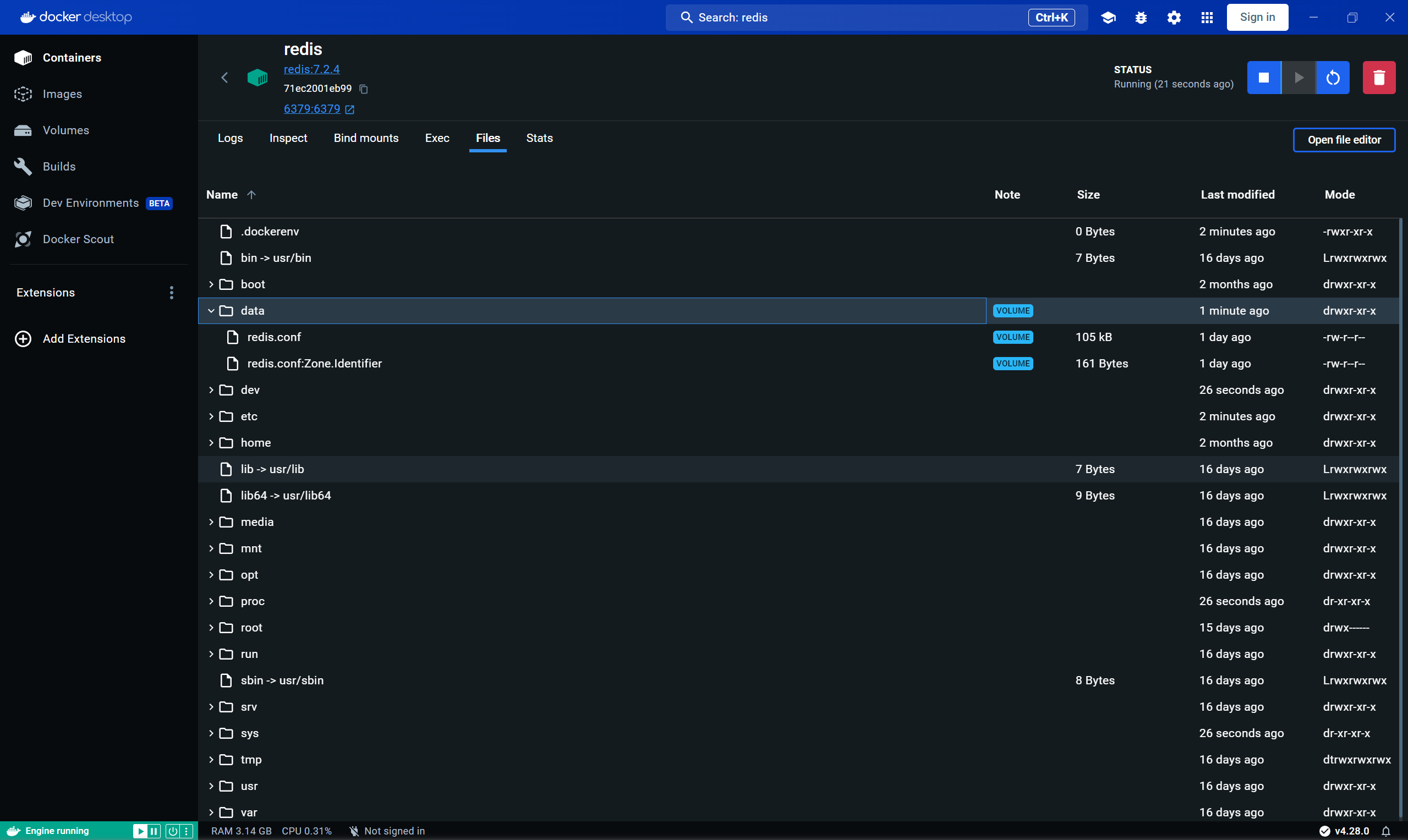Go back using the left chevron arrow
Image resolution: width=1408 pixels, height=840 pixels.
pos(224,78)
